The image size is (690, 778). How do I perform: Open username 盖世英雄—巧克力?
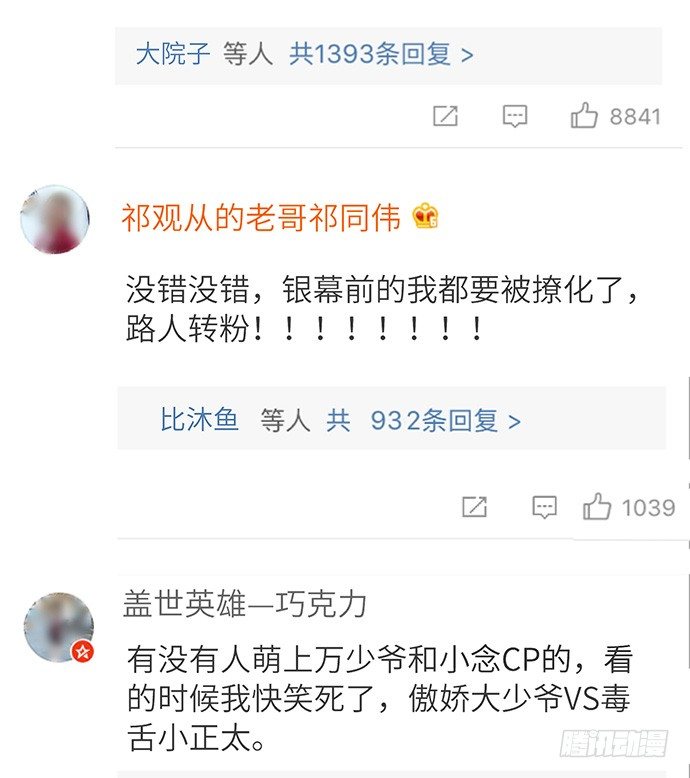245,604
